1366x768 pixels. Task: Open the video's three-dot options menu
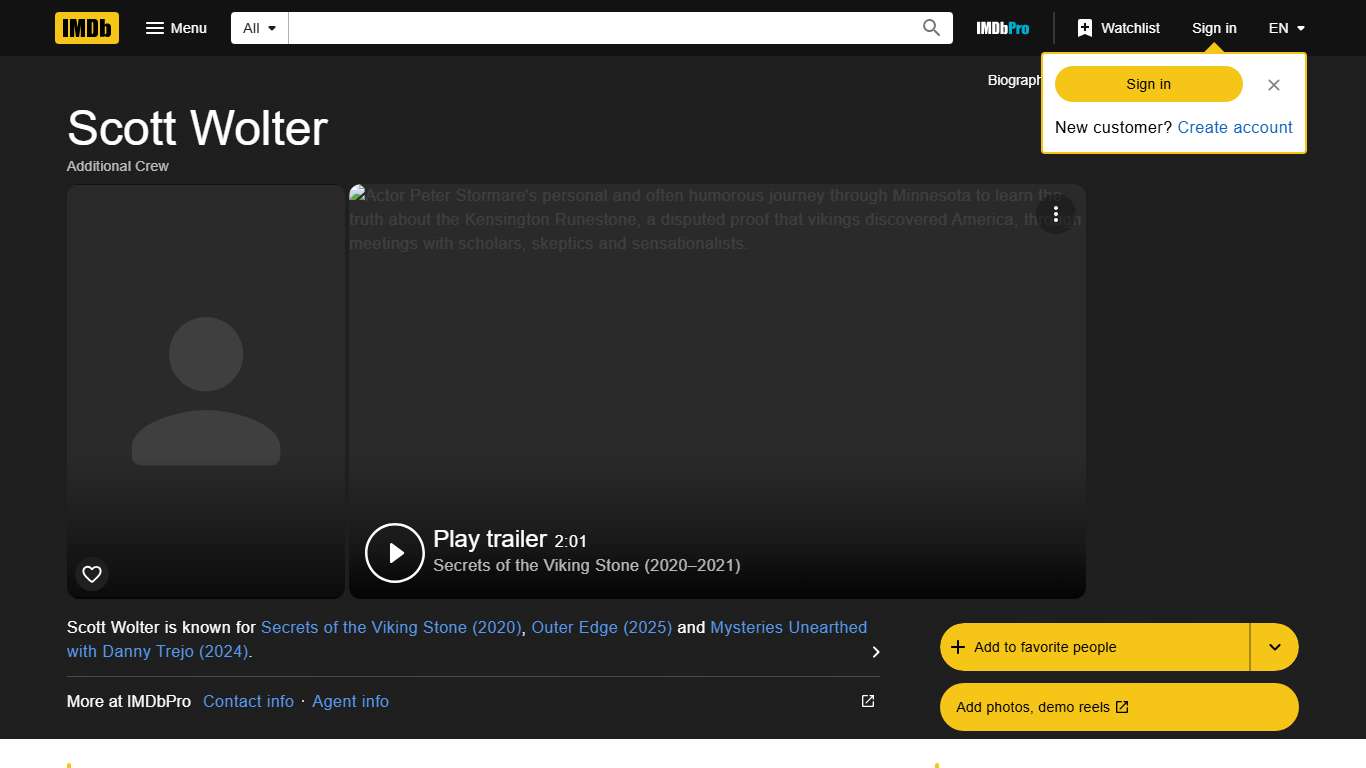coord(1056,214)
